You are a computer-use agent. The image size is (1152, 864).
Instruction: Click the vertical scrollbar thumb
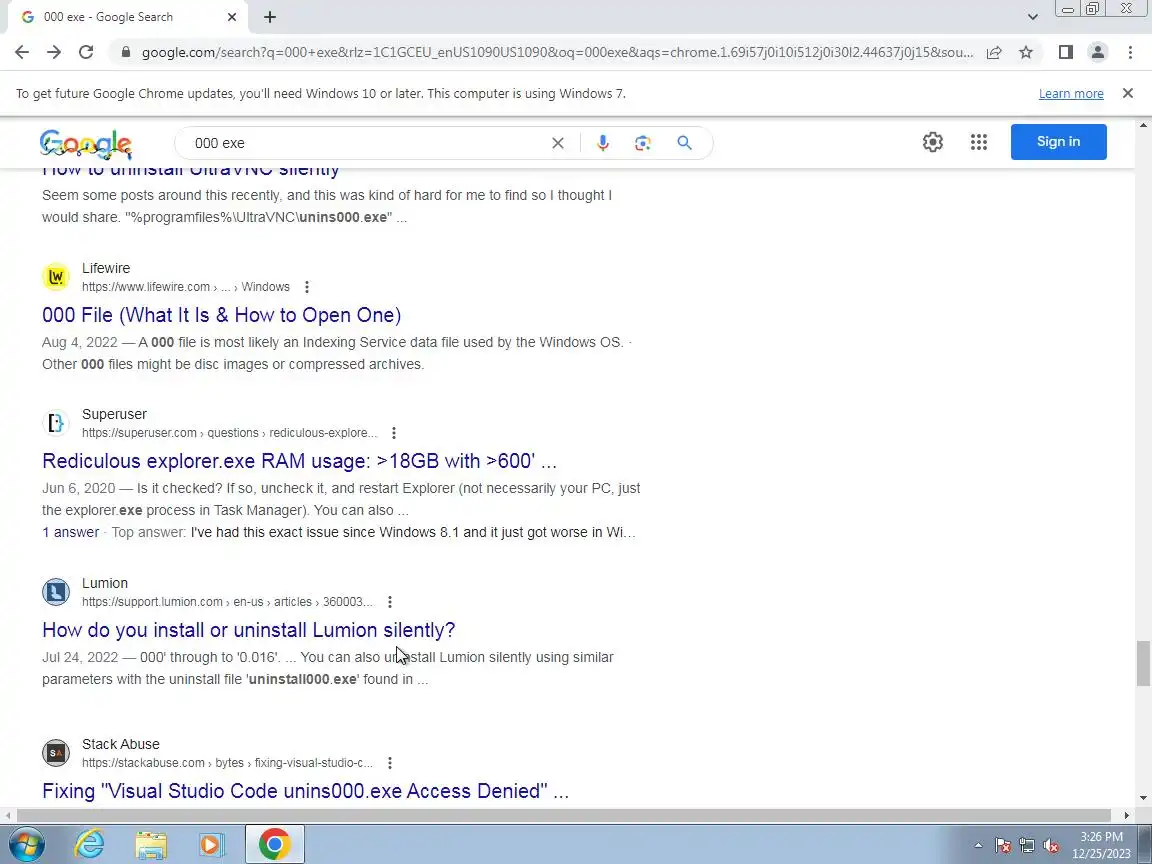pos(1143,663)
